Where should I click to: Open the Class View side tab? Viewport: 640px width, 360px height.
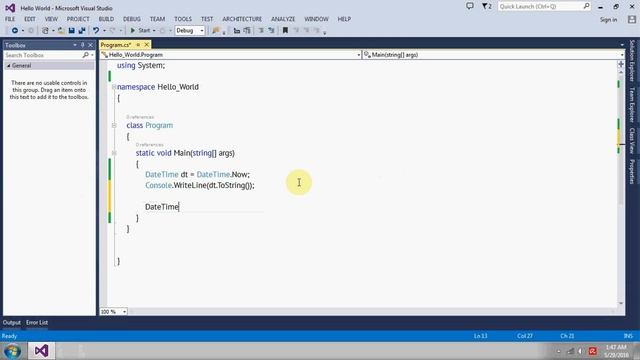[632, 141]
